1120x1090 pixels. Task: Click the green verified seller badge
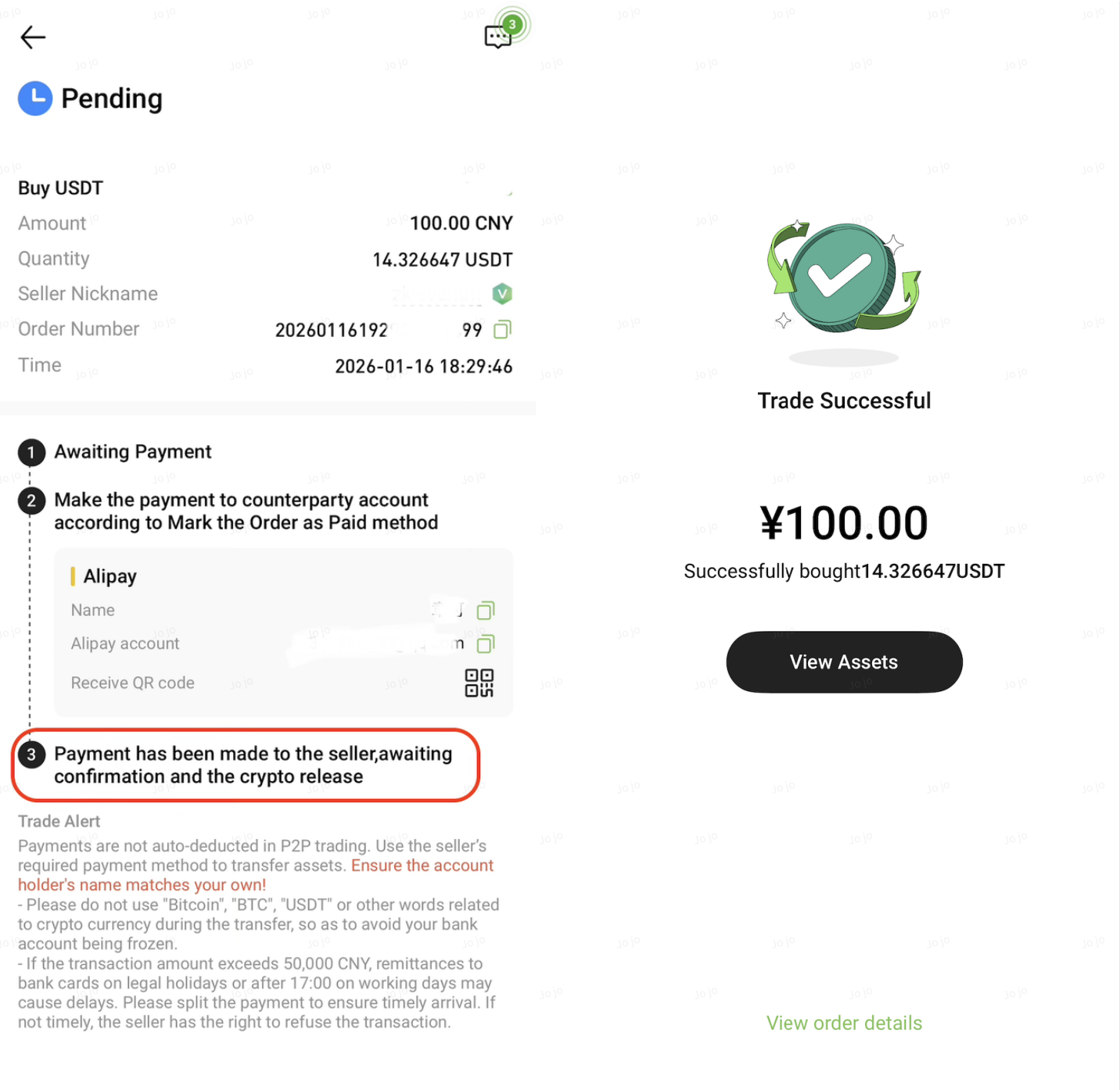pos(502,294)
